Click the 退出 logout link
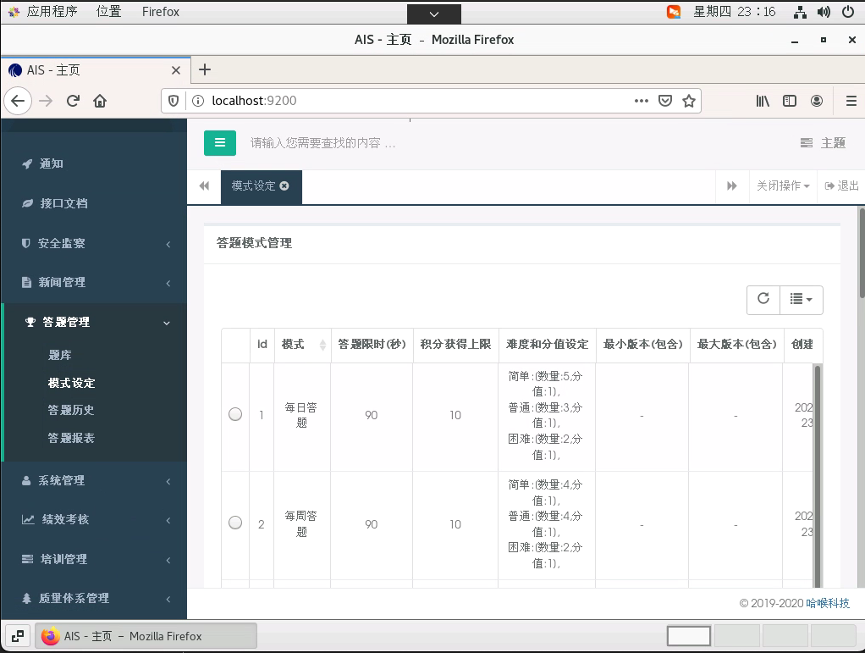Screen dimensions: 866x654 click(x=842, y=186)
